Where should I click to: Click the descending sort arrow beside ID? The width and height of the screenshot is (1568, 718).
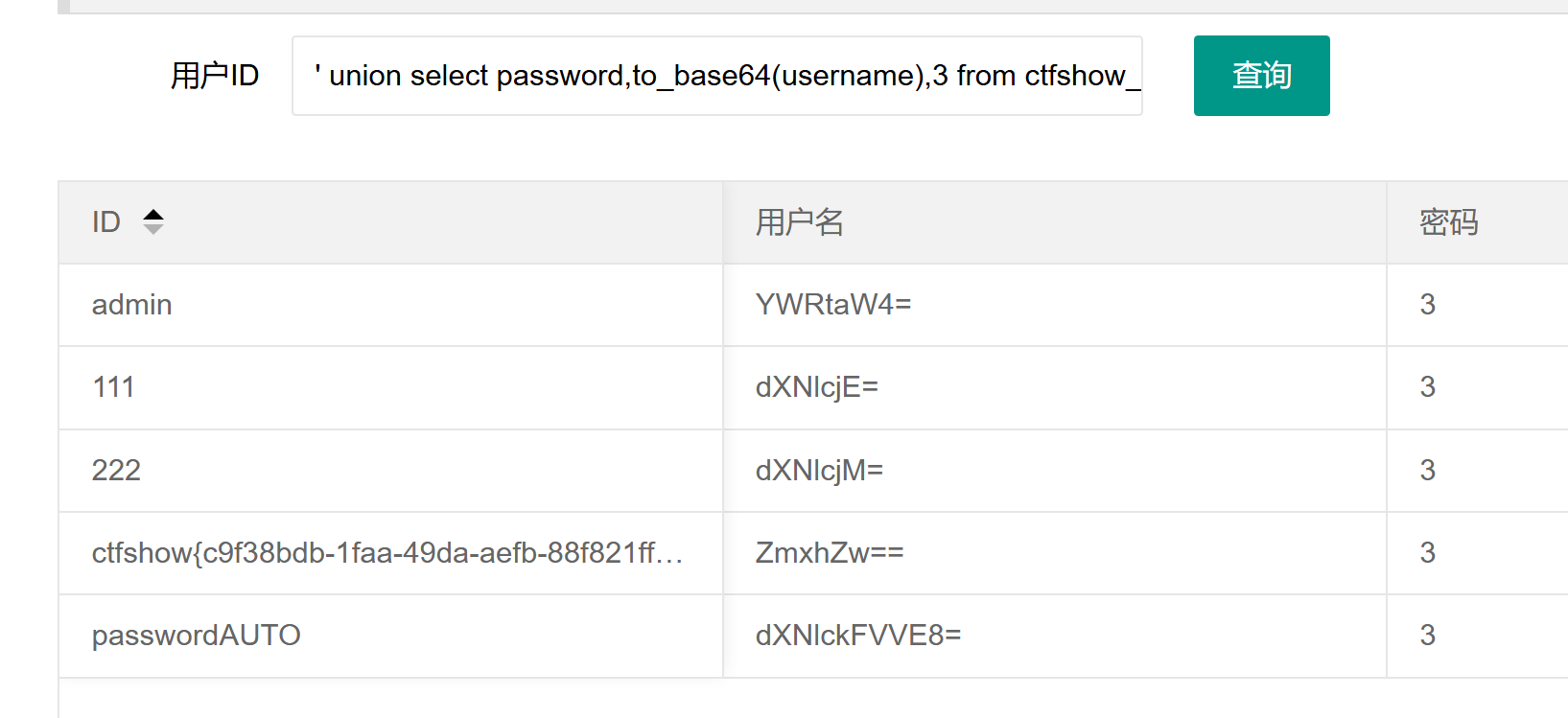click(153, 229)
